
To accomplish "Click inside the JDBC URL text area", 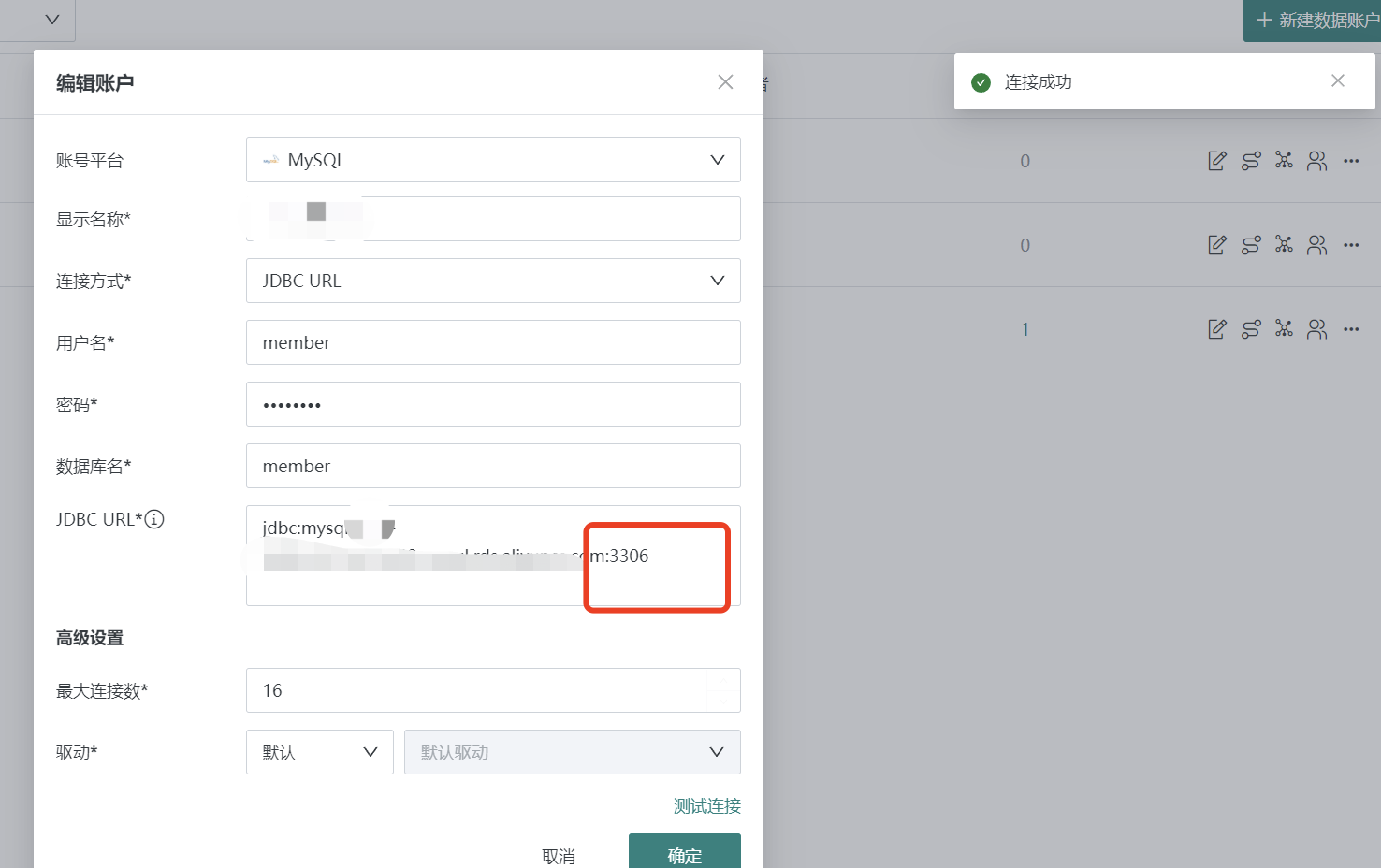I will [x=493, y=556].
